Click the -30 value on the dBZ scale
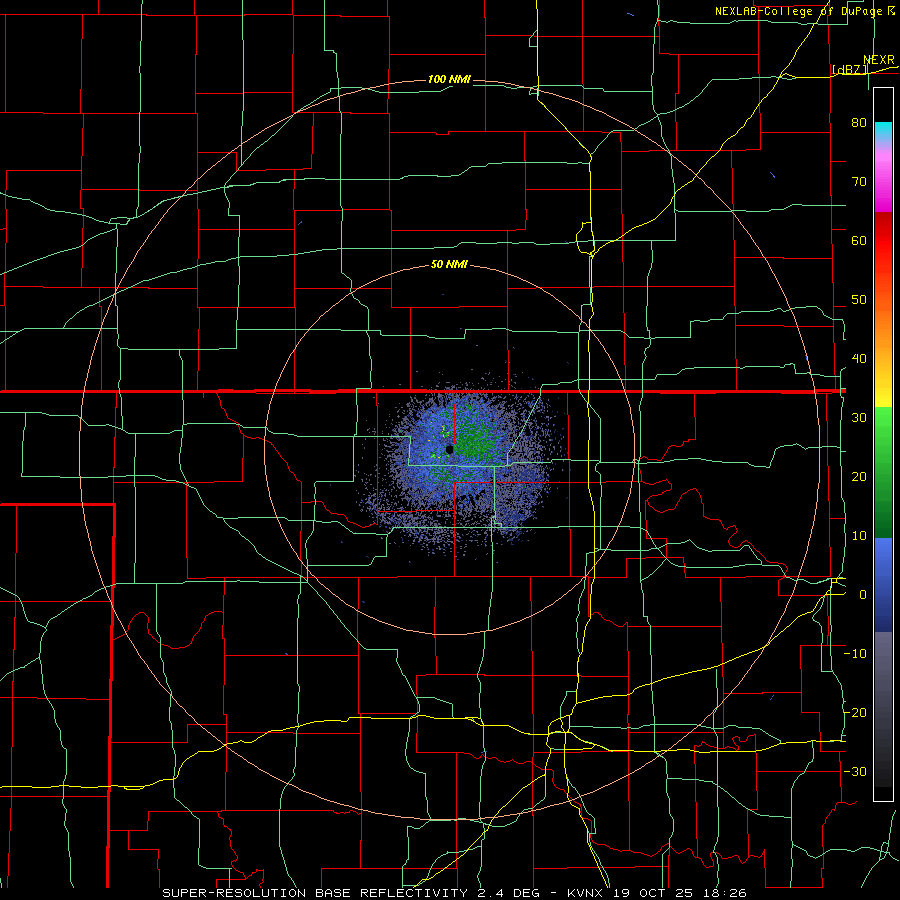 (x=855, y=772)
